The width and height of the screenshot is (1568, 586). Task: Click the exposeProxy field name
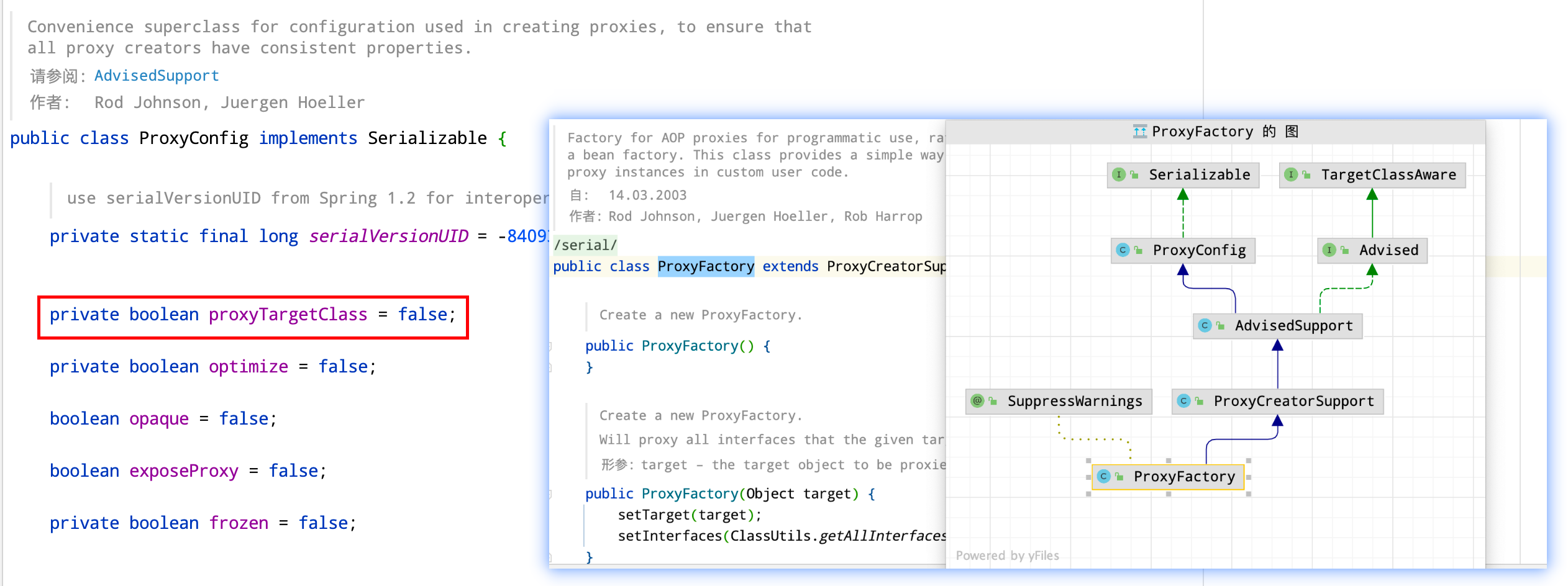tap(184, 471)
